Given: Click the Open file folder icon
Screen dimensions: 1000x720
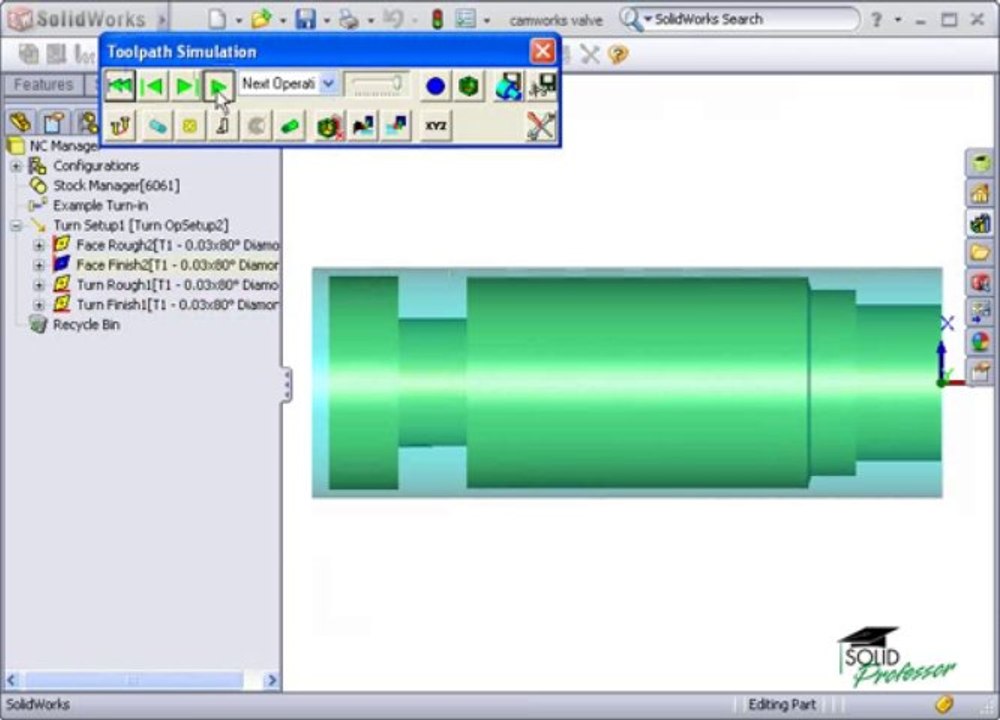Looking at the screenshot, I should tap(261, 19).
